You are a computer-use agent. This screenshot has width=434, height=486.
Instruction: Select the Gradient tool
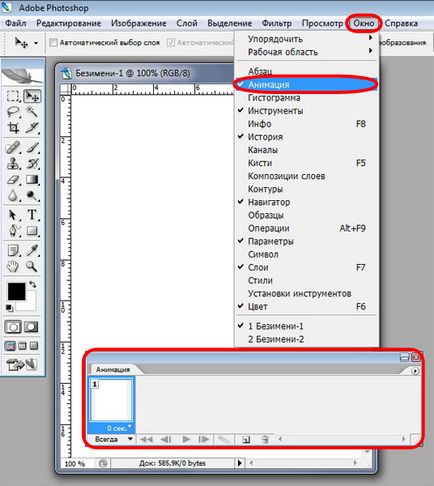32,180
